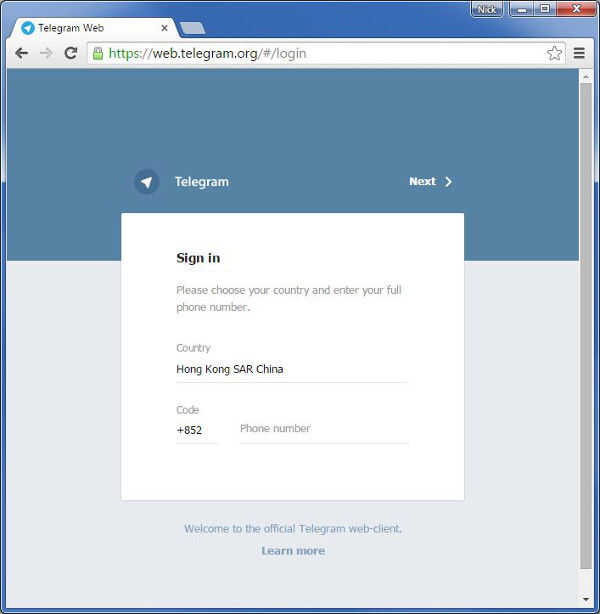This screenshot has height=614, width=600.
Task: Focus the Phone number input field
Action: [324, 429]
